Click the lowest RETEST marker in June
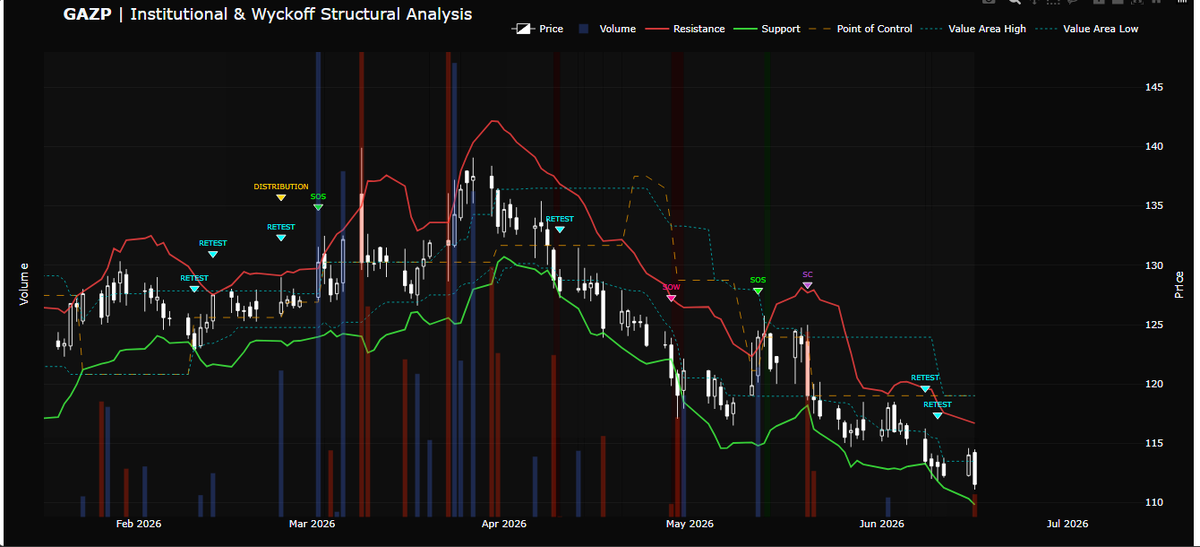This screenshot has width=1200, height=547. click(x=938, y=414)
